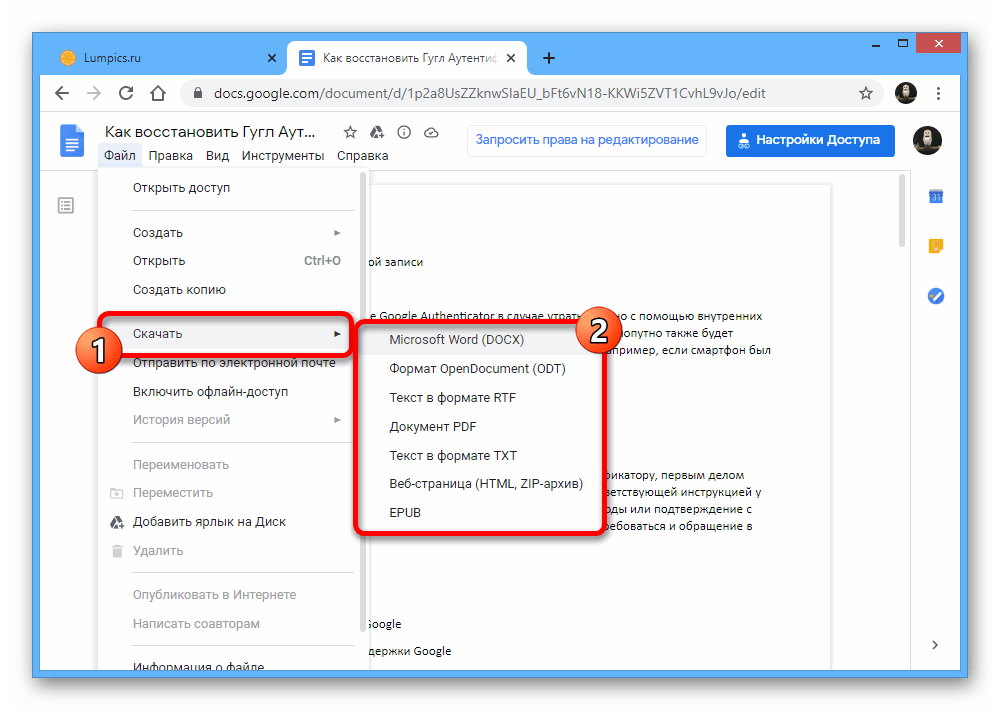The image size is (1000, 710).
Task: Choose Microsoft Word (DOCX) format
Action: tap(456, 340)
